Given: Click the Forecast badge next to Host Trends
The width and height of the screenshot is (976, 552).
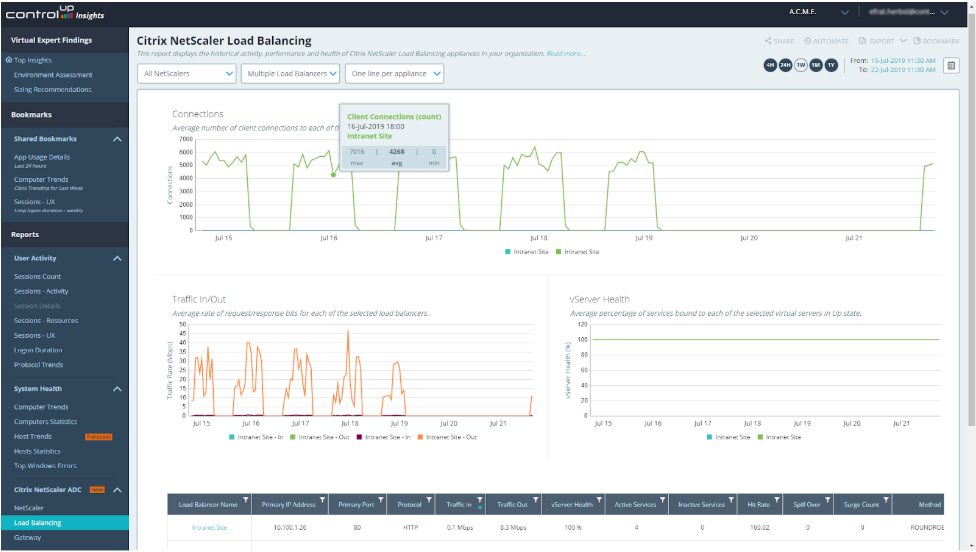Looking at the screenshot, I should tap(98, 437).
